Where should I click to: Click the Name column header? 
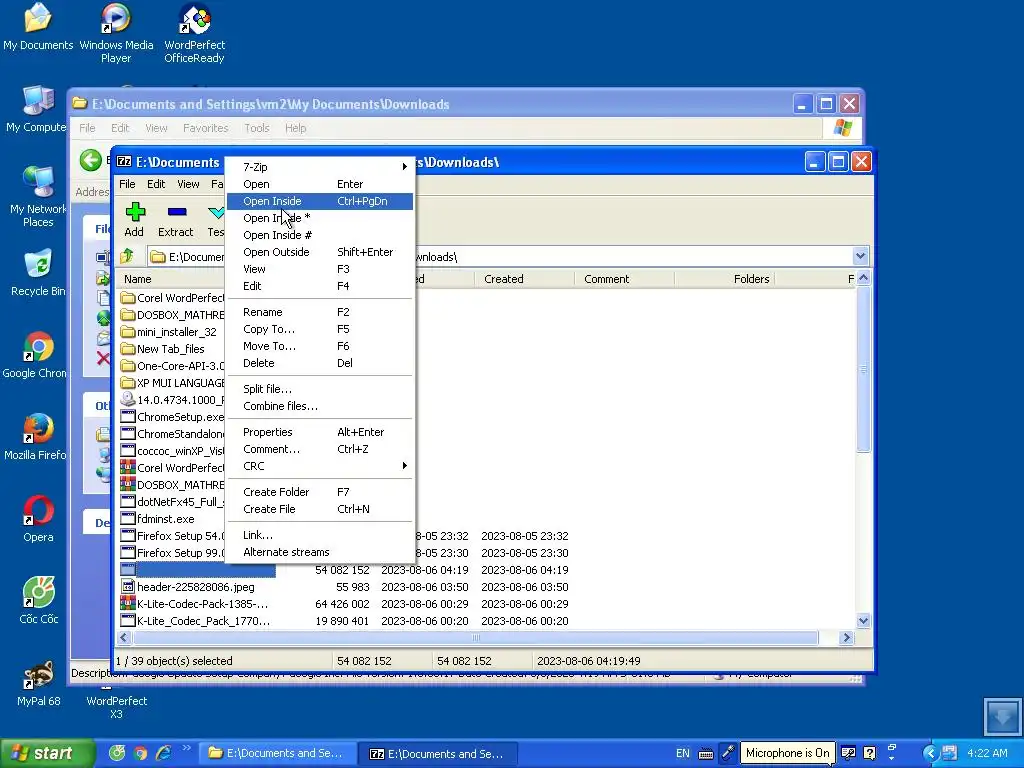click(171, 279)
